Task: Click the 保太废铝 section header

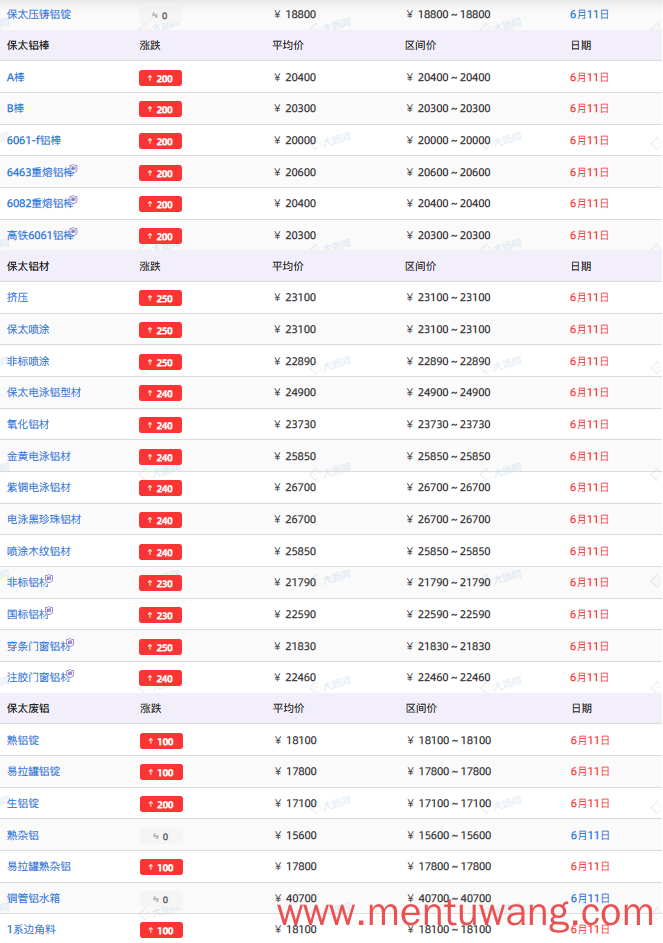Action: click(28, 708)
